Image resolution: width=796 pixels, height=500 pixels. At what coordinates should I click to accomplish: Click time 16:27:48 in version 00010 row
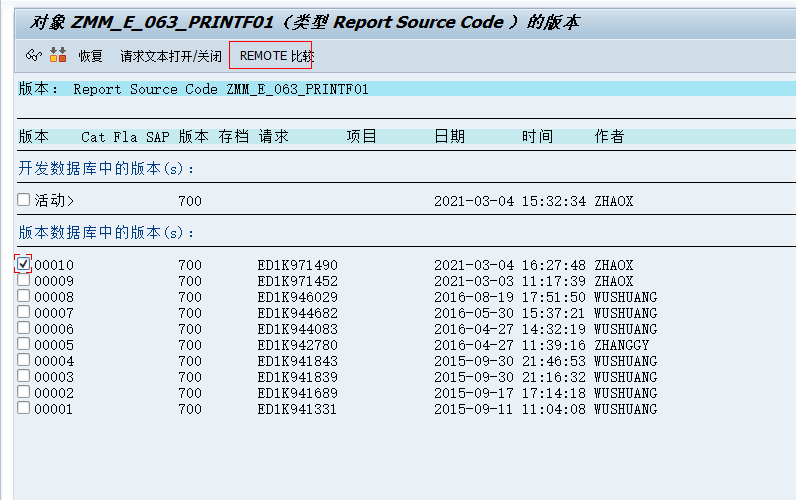[x=554, y=265]
